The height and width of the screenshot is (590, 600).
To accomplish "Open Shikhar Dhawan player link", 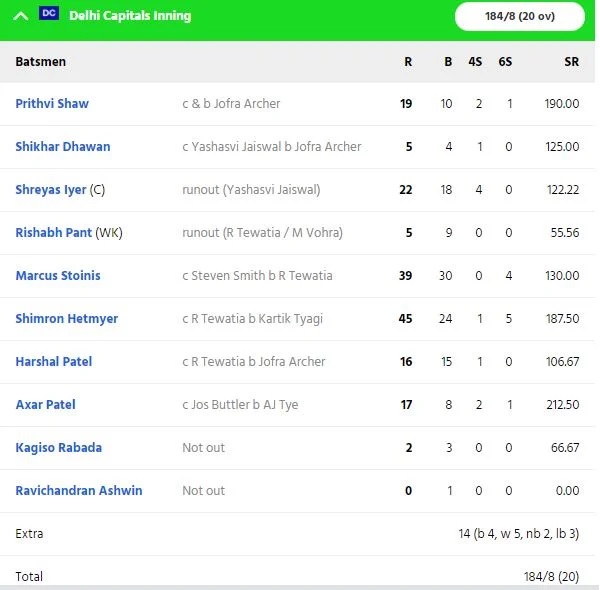I will (63, 147).
